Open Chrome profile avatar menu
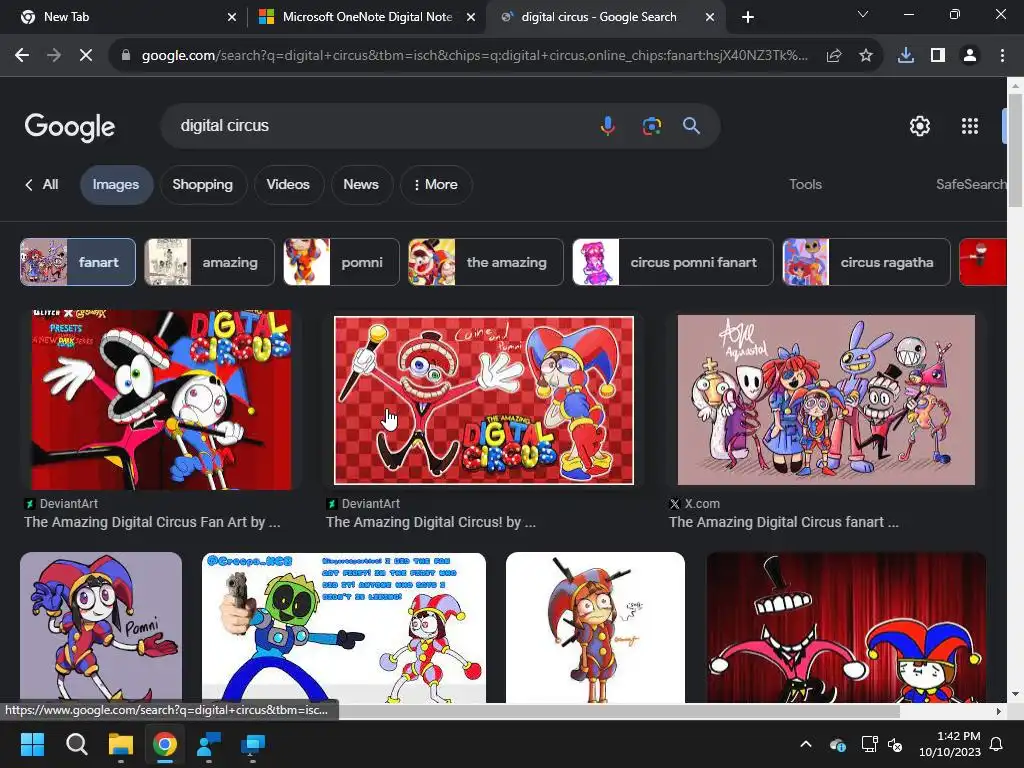 pyautogui.click(x=970, y=56)
